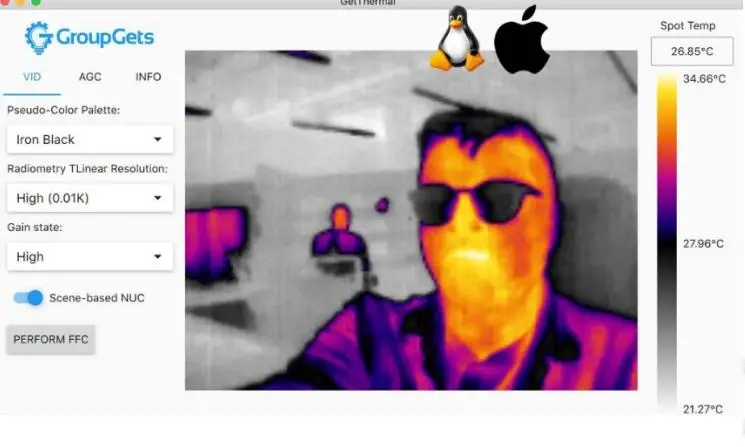Toggle the Scene-based NUC switch
Screen dimensions: 745x447
coord(28,298)
